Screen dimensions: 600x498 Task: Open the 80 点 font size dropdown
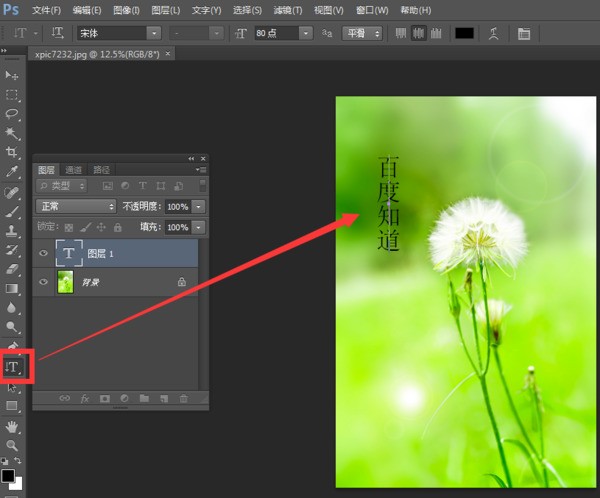305,33
